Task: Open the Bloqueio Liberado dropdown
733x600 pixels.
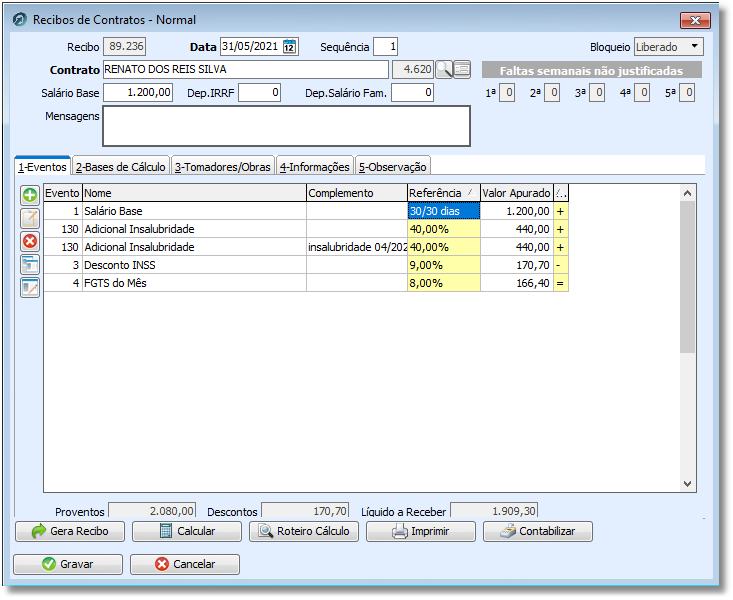Action: (668, 47)
